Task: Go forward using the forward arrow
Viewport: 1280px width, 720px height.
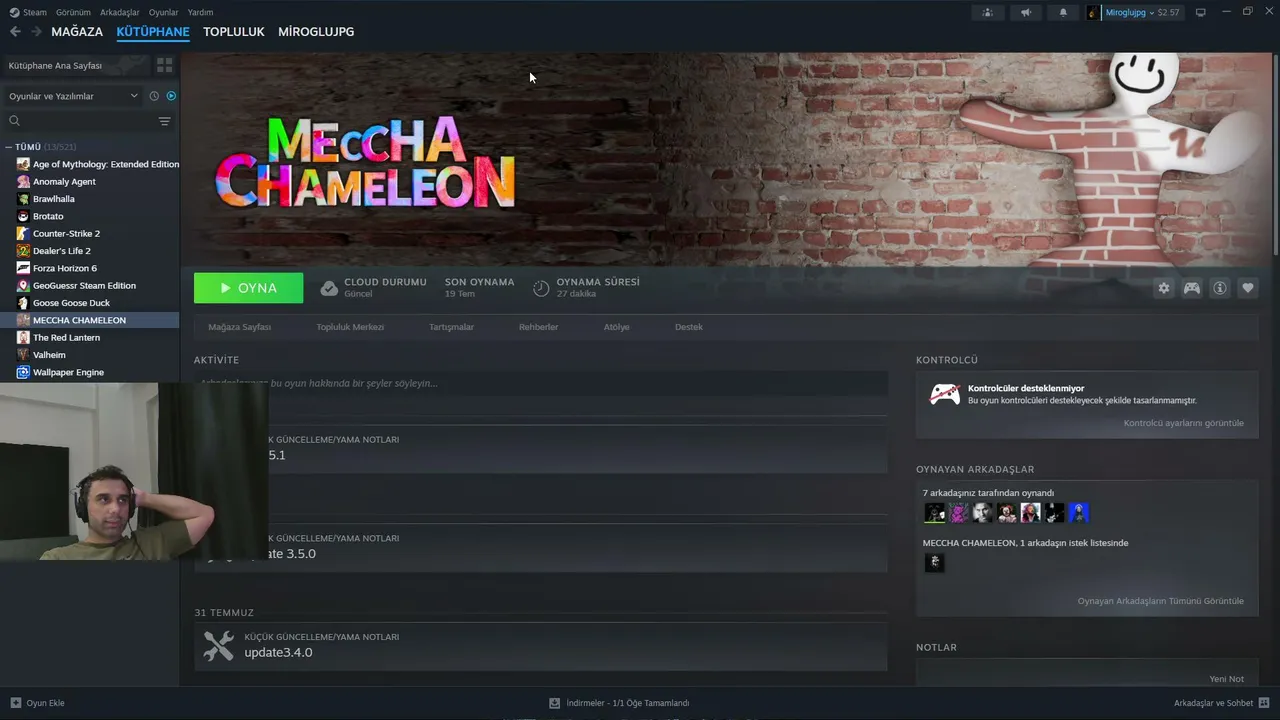Action: click(36, 32)
